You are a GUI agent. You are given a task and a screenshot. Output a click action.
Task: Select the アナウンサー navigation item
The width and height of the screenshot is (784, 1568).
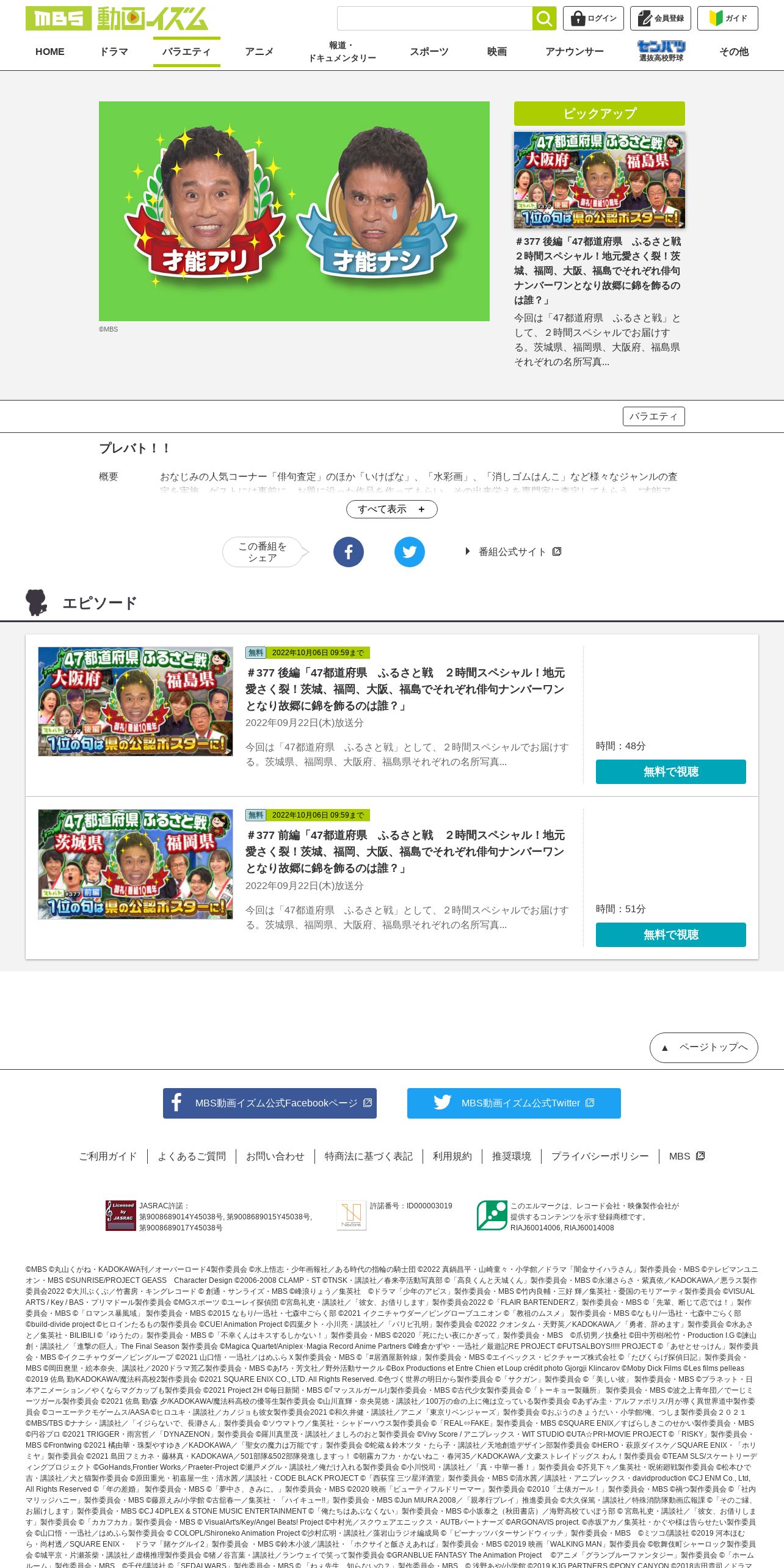(575, 52)
